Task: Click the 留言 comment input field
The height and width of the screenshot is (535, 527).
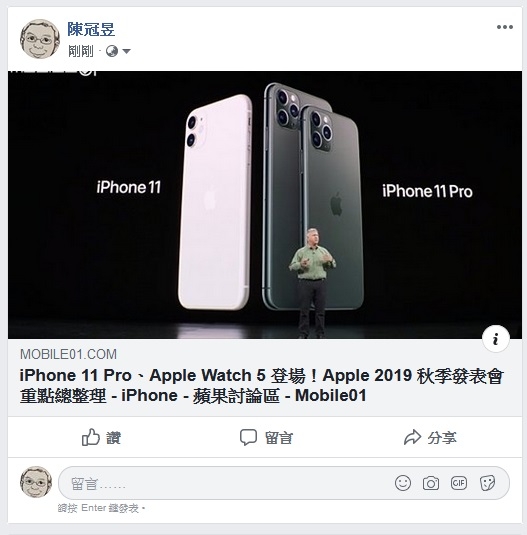Action: point(284,483)
